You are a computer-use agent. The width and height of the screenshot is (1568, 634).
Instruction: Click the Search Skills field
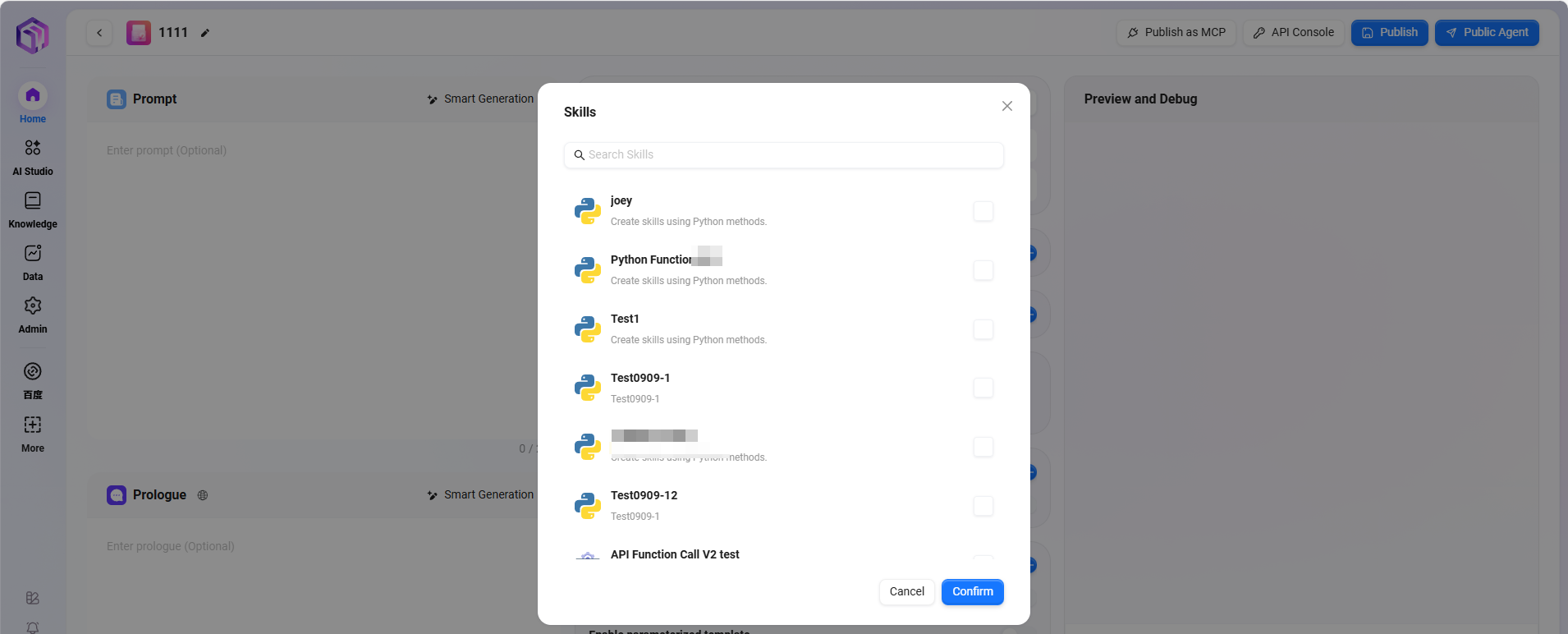[x=783, y=155]
